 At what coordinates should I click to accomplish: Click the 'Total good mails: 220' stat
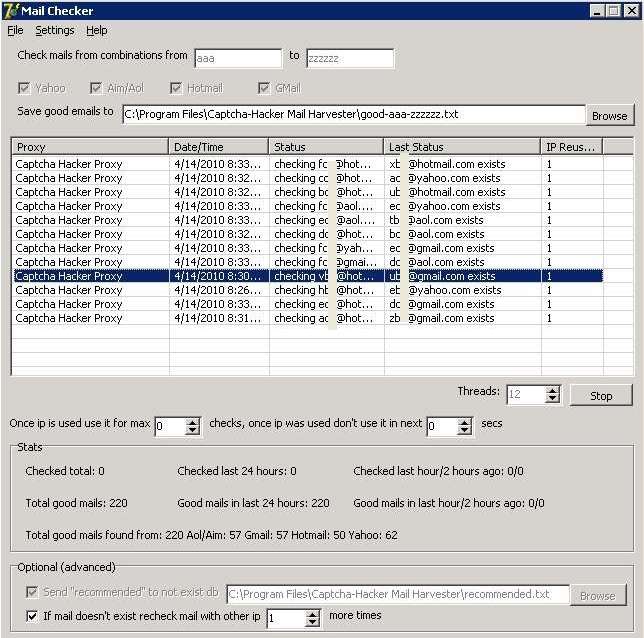tap(76, 503)
